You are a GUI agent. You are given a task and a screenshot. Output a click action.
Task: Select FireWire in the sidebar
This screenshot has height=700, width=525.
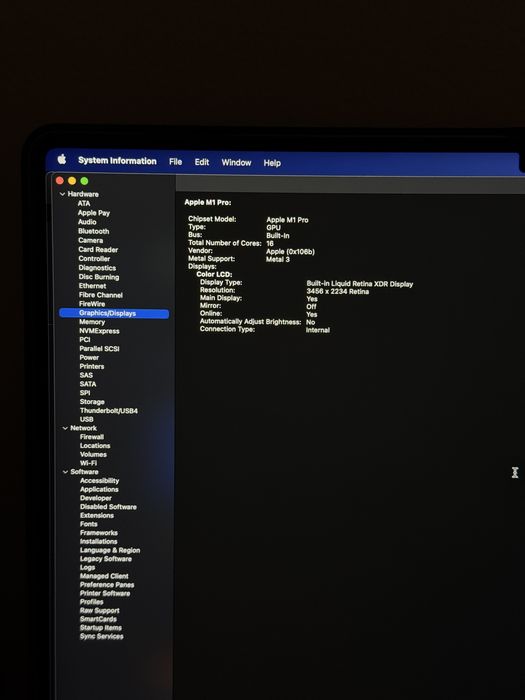coord(92,304)
